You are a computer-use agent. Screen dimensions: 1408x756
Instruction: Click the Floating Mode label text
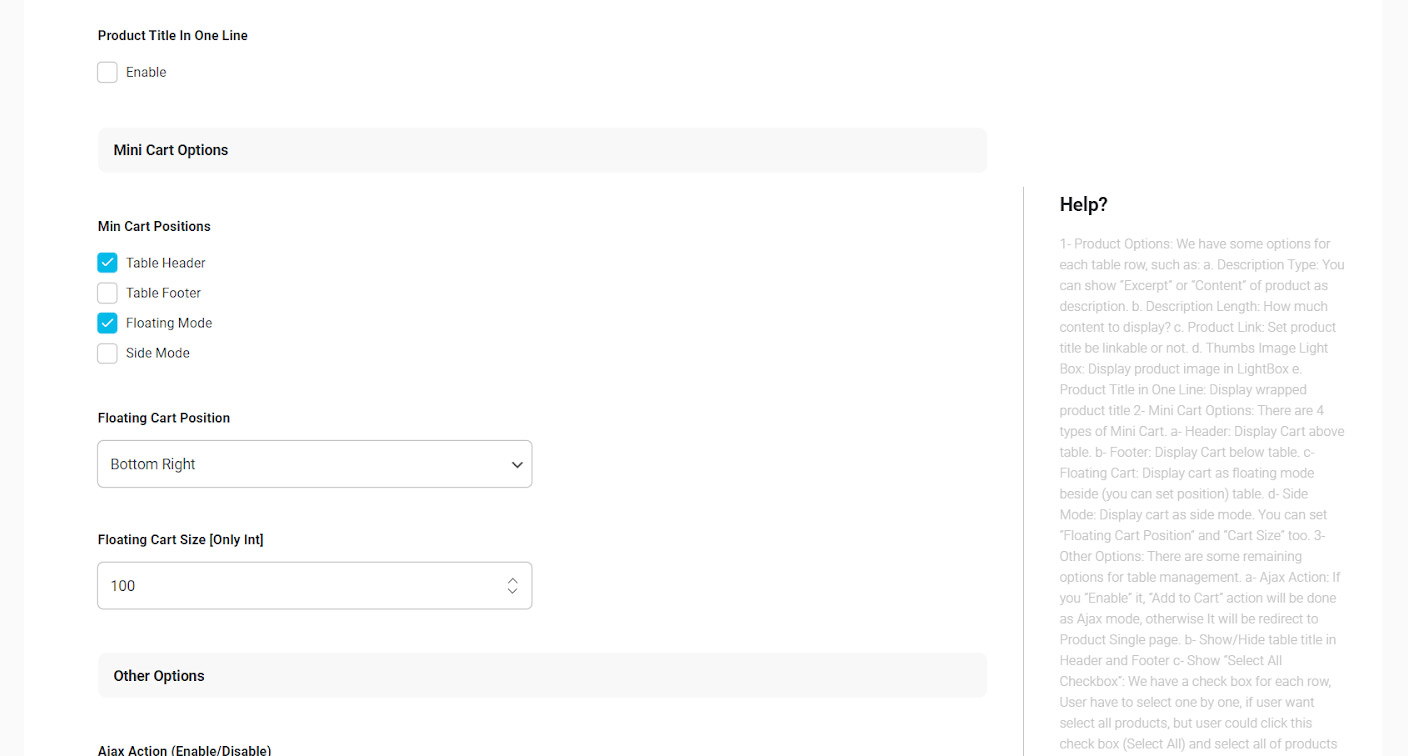click(169, 323)
